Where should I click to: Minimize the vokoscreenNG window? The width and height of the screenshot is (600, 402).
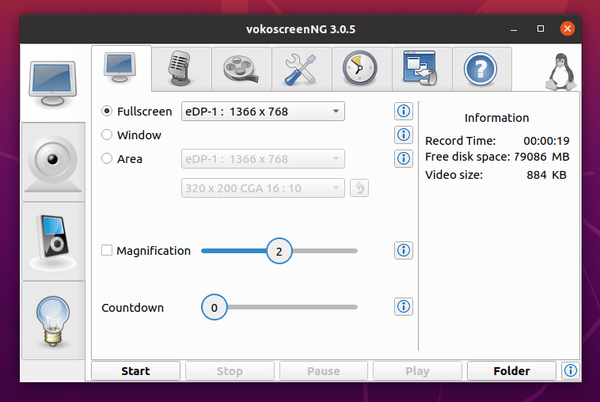514,29
